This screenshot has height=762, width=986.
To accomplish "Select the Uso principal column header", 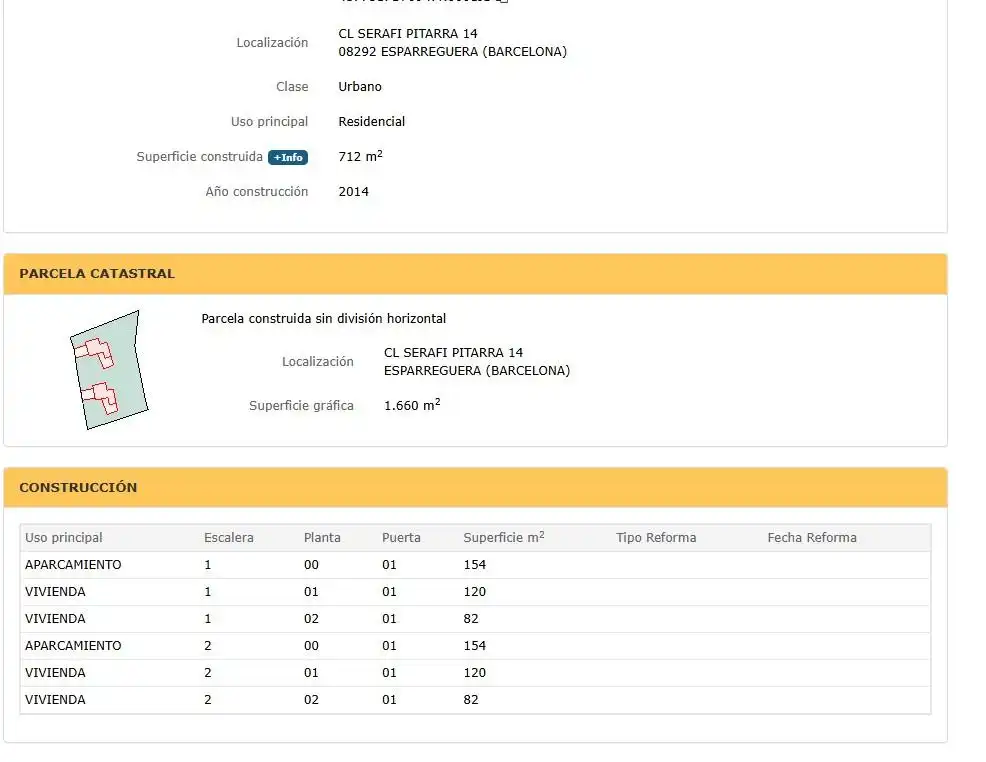I will 64,538.
